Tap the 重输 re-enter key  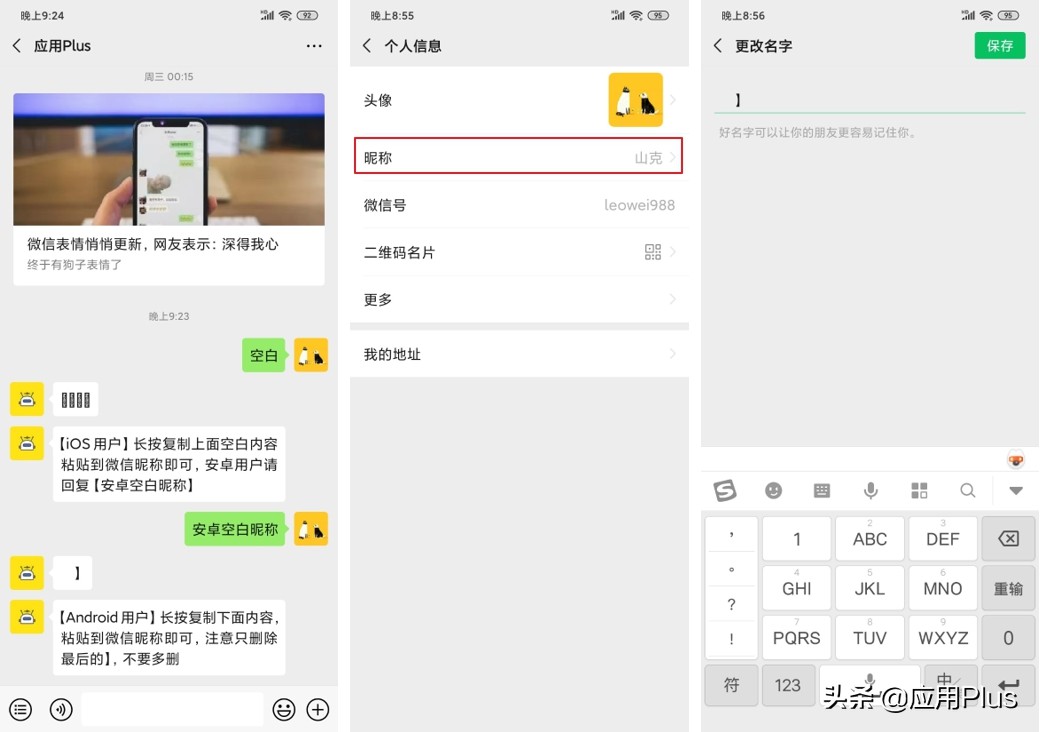[x=1008, y=588]
